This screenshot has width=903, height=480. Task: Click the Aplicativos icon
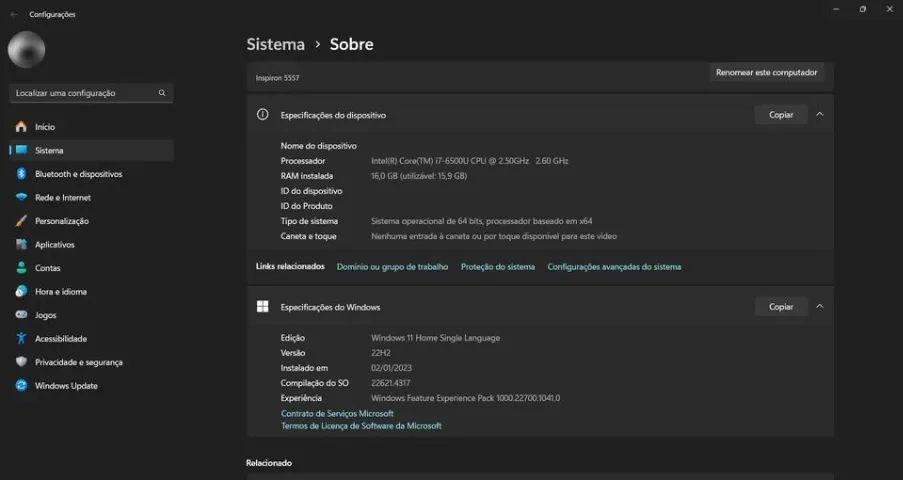[21, 244]
